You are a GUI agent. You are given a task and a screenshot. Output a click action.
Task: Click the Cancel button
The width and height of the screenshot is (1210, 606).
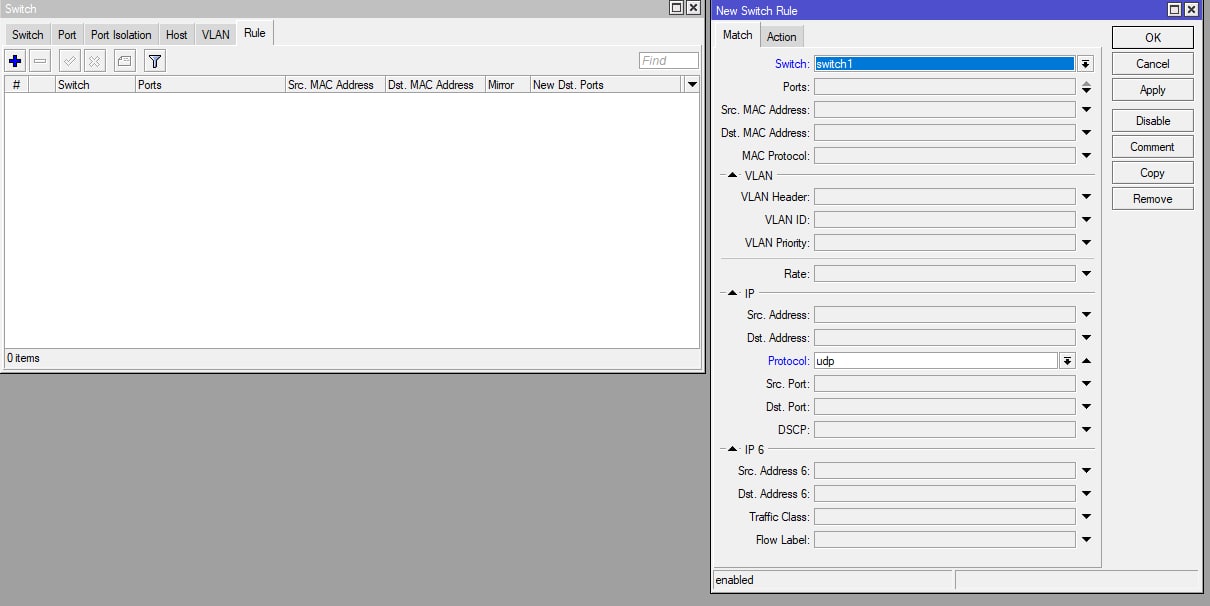1152,63
